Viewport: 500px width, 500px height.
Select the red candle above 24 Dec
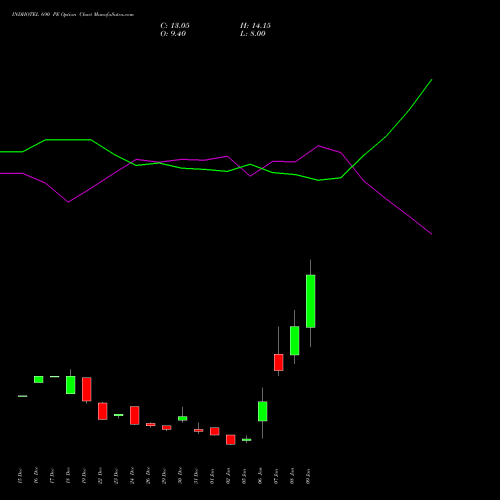(x=135, y=415)
